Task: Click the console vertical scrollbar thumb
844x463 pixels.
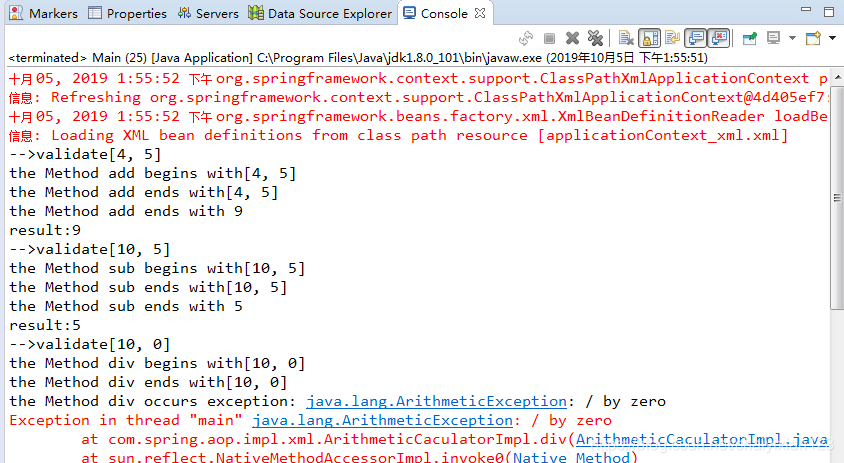Action: coord(836,197)
